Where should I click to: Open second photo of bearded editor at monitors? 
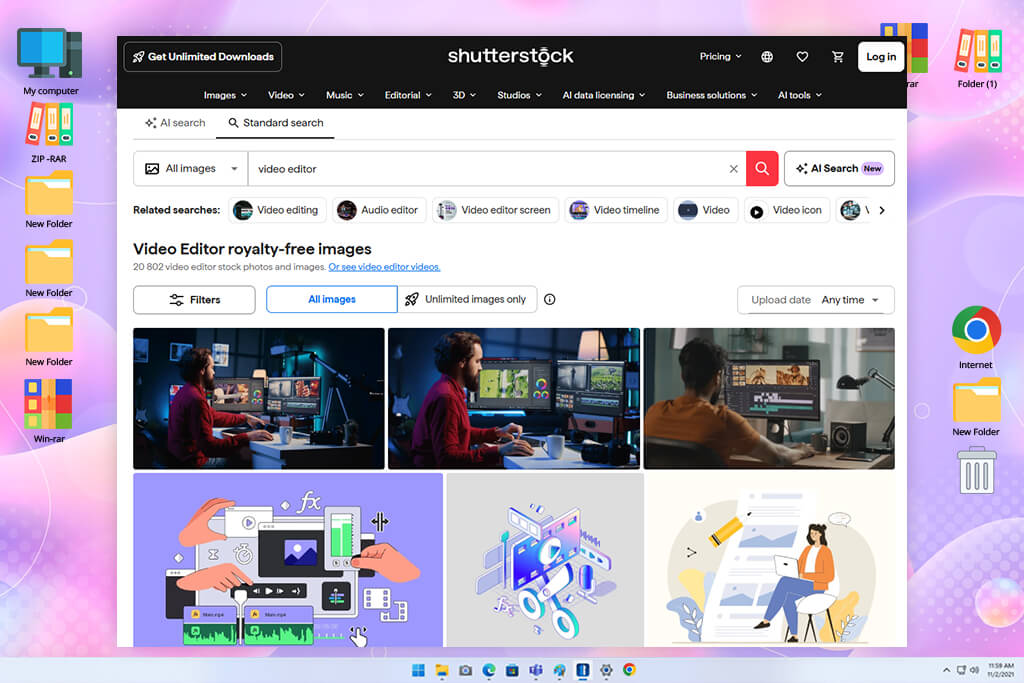click(514, 398)
